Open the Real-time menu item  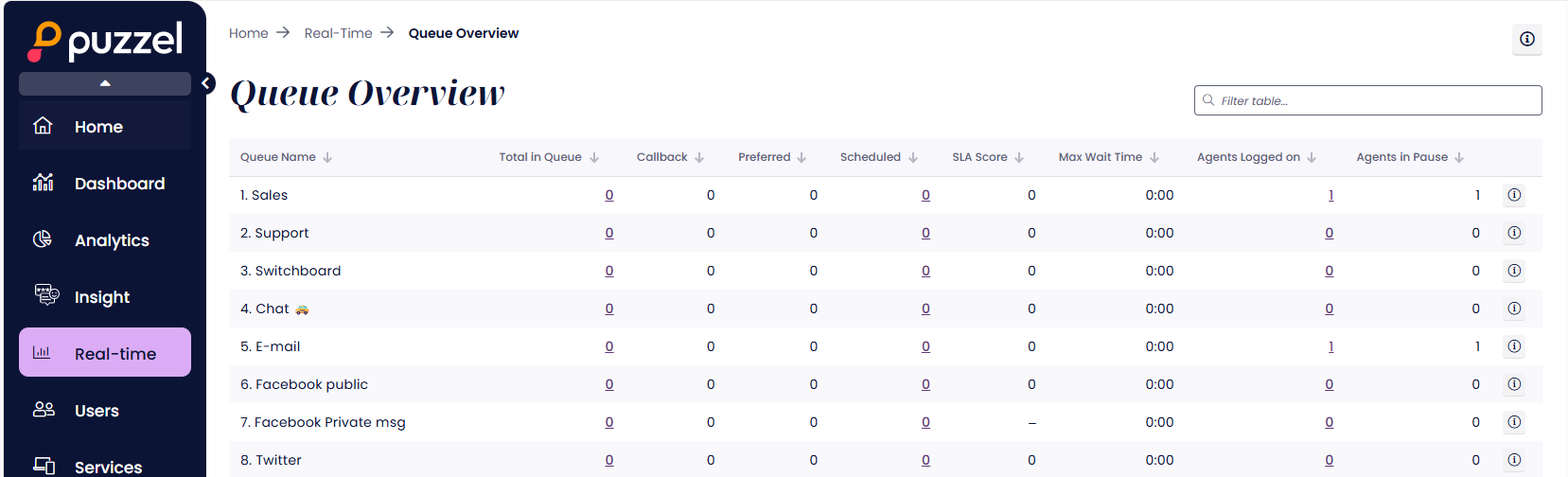point(105,353)
